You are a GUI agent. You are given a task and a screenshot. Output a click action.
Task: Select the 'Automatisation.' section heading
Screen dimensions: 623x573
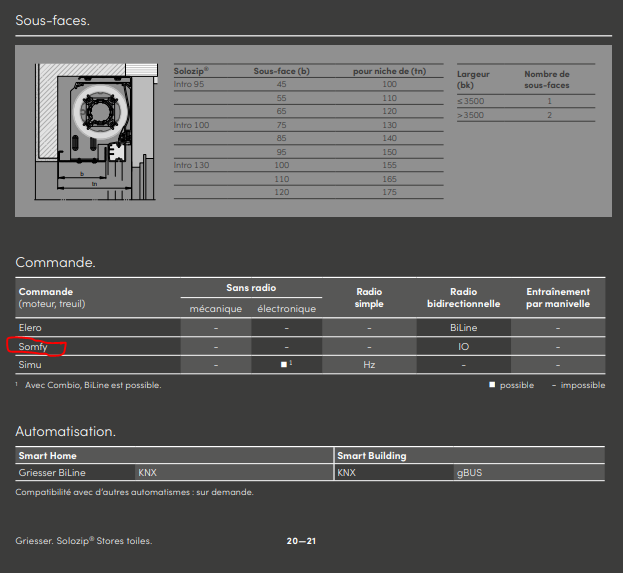point(65,431)
